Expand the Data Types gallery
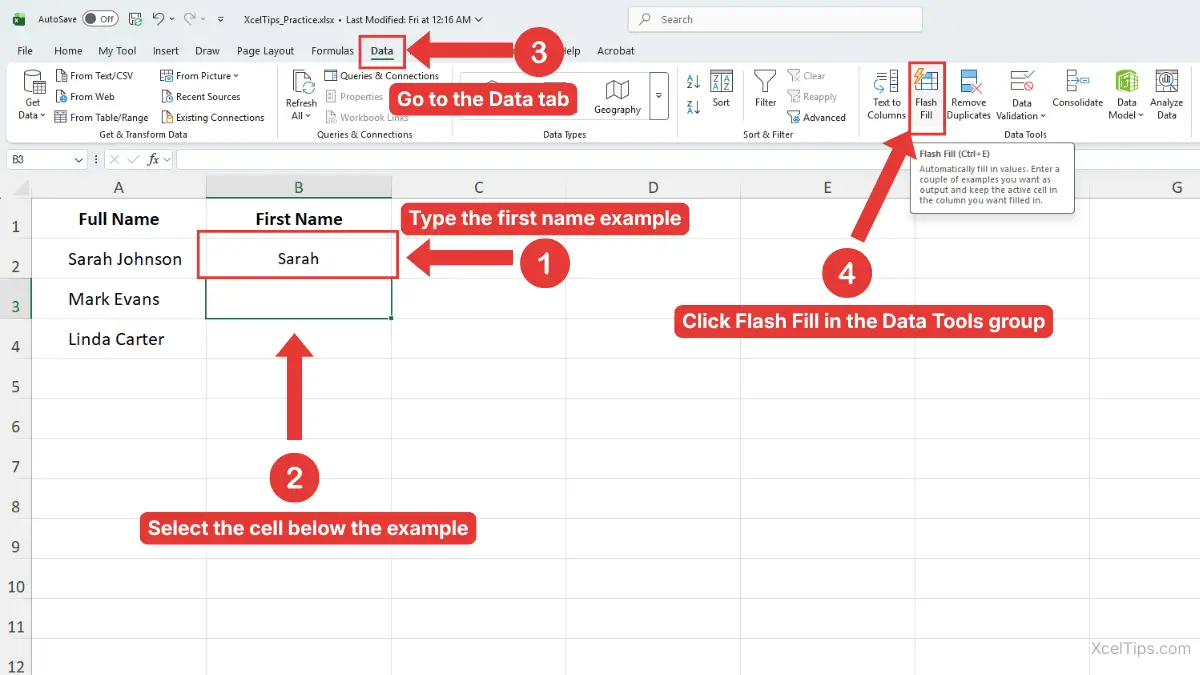This screenshot has width=1200, height=675. pyautogui.click(x=659, y=96)
